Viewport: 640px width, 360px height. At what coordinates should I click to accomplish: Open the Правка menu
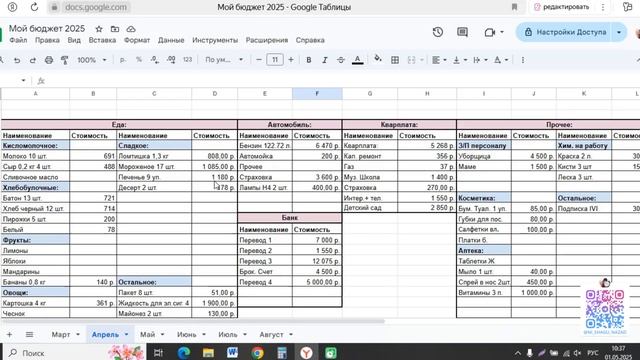point(47,40)
